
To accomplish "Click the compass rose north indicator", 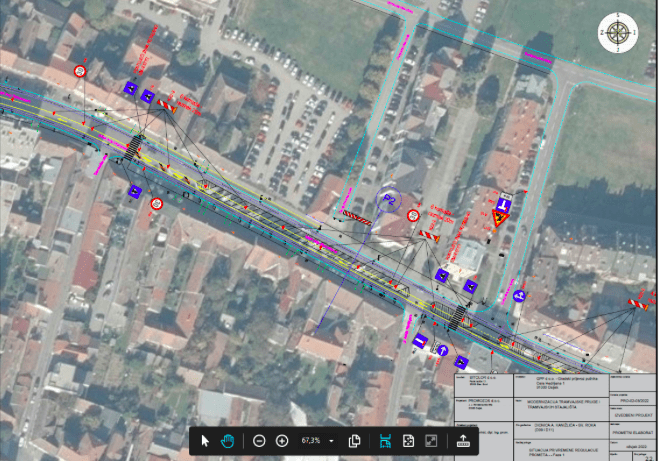I will pos(616,33).
